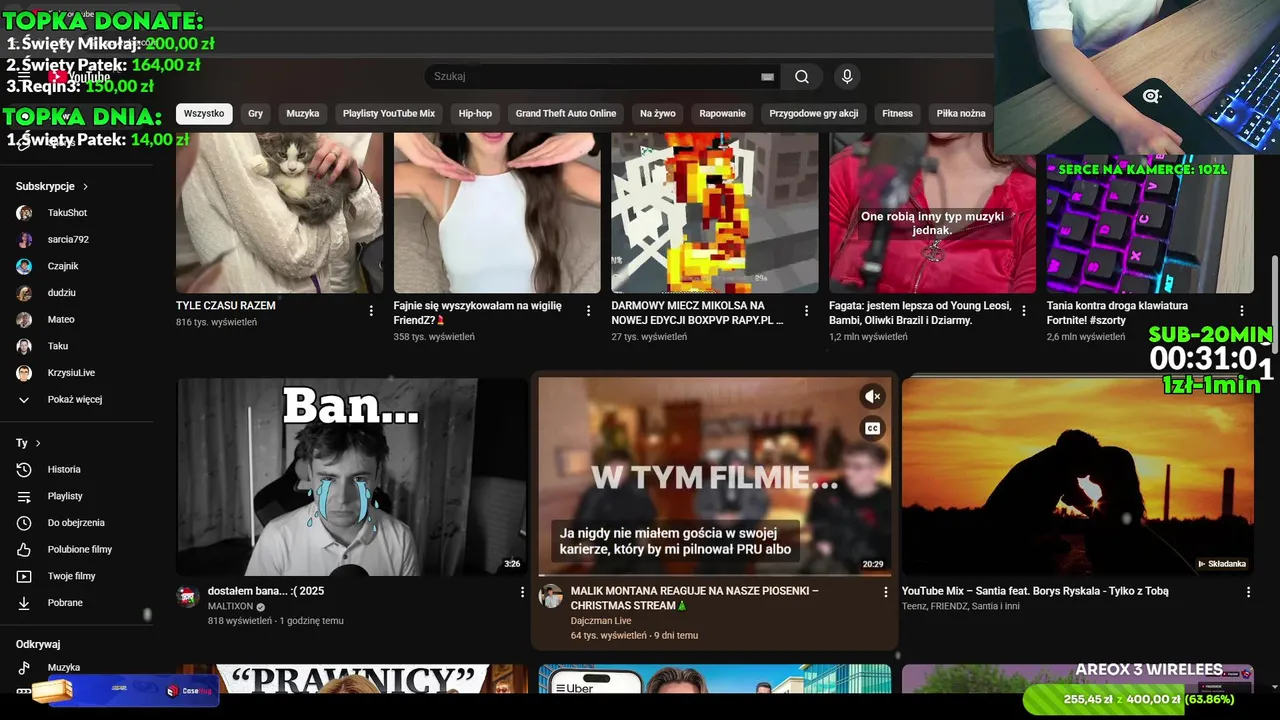Select Przygodowe gry akcji chip
1280x720 pixels.
click(814, 114)
